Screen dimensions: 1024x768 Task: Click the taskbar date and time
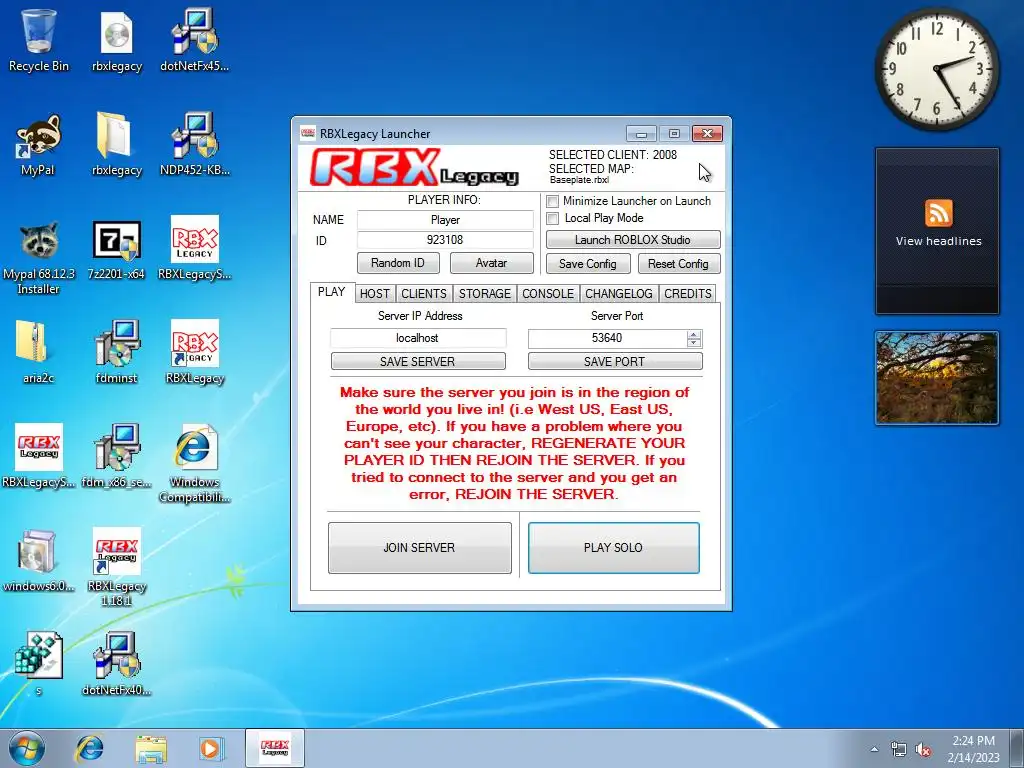[973, 749]
